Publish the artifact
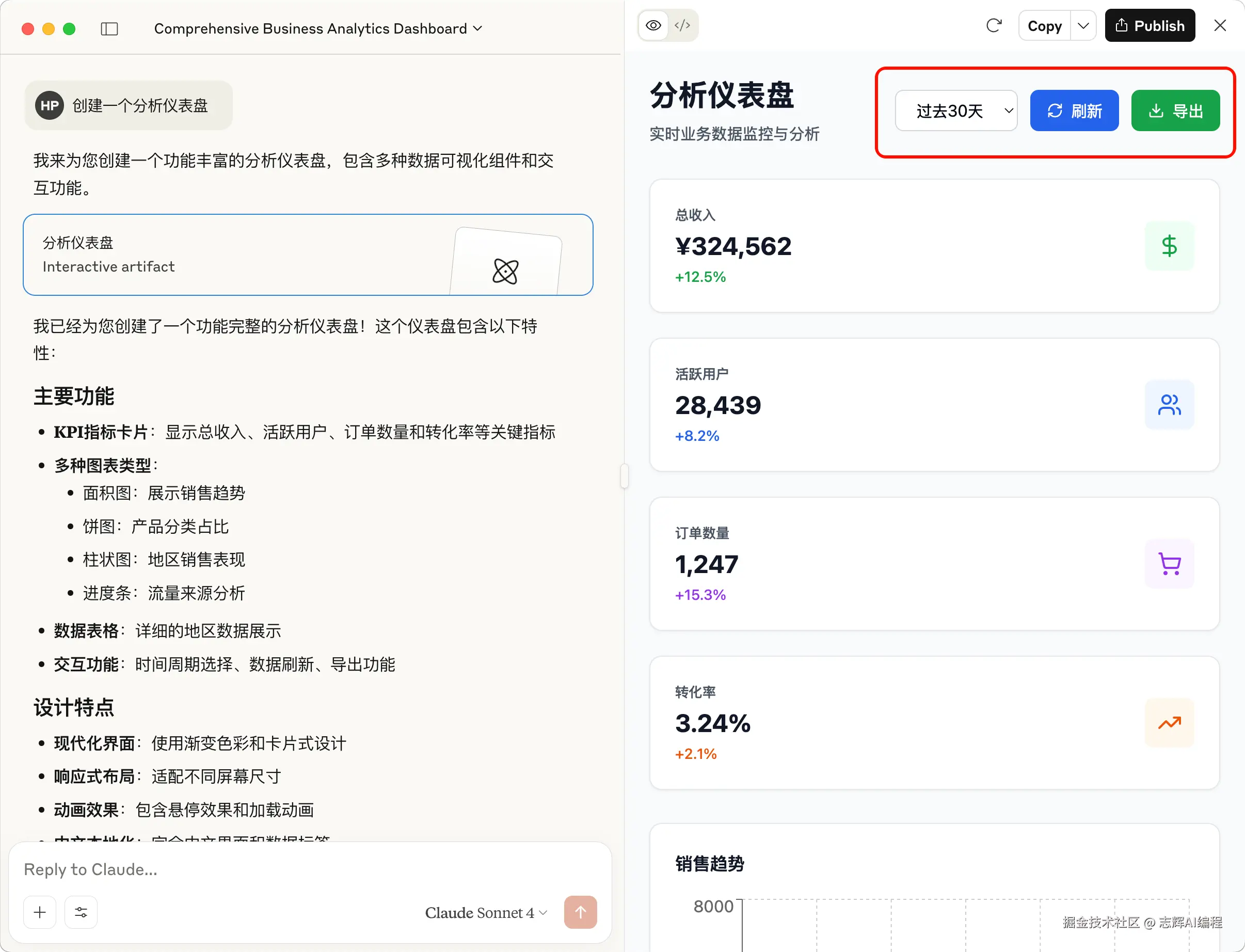The image size is (1245, 952). [x=1150, y=25]
